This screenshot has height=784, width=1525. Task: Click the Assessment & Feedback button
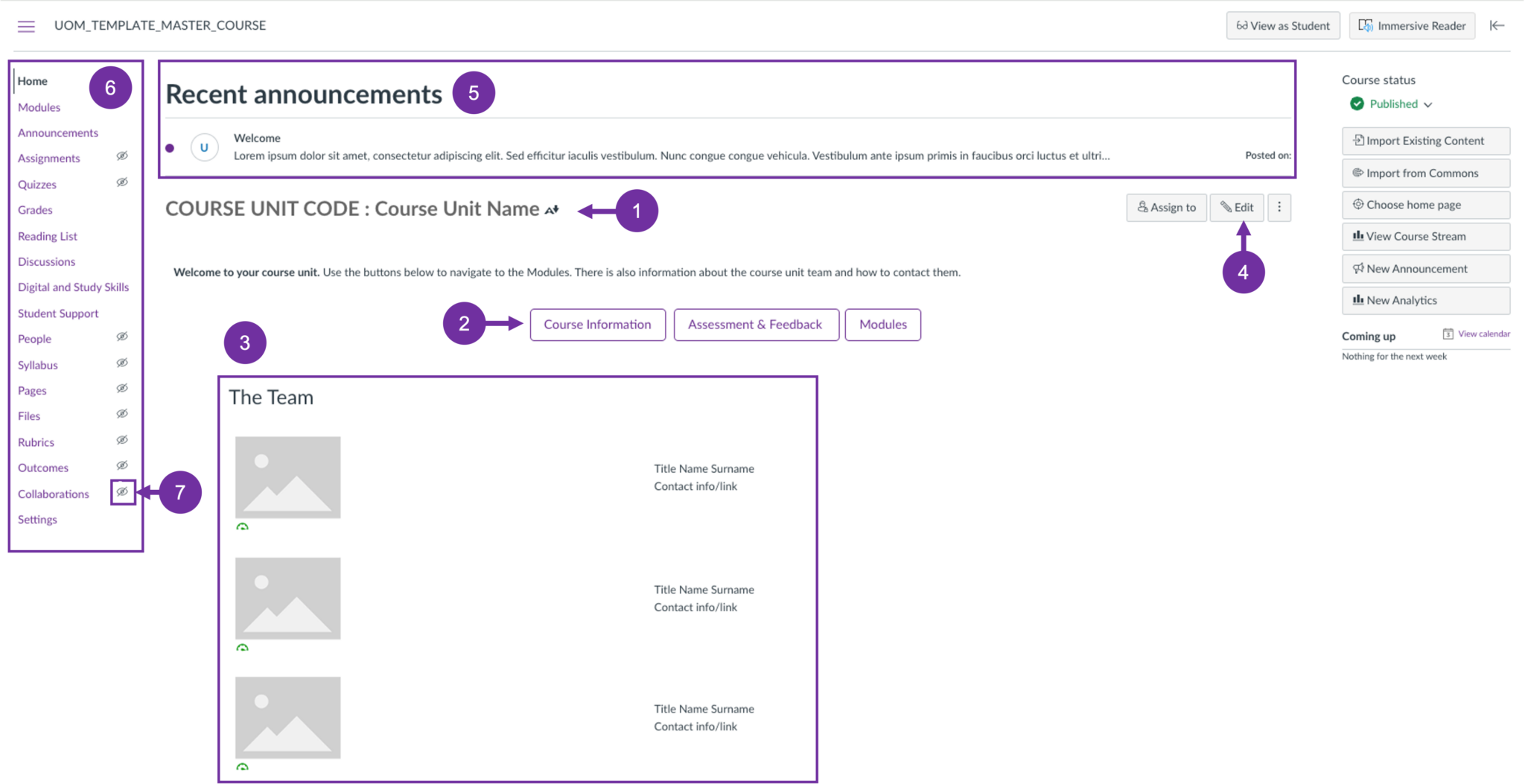click(x=755, y=325)
